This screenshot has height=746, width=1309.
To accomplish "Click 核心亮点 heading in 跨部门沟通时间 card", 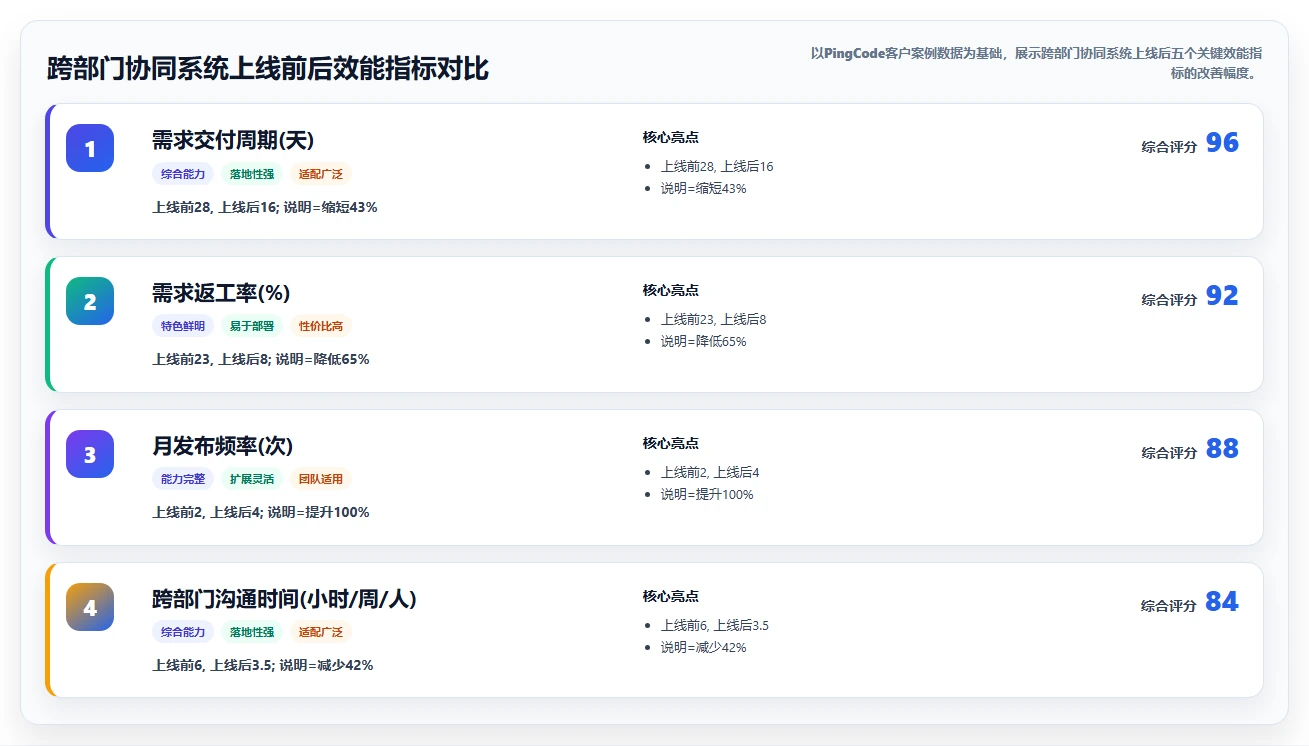I will point(671,597).
